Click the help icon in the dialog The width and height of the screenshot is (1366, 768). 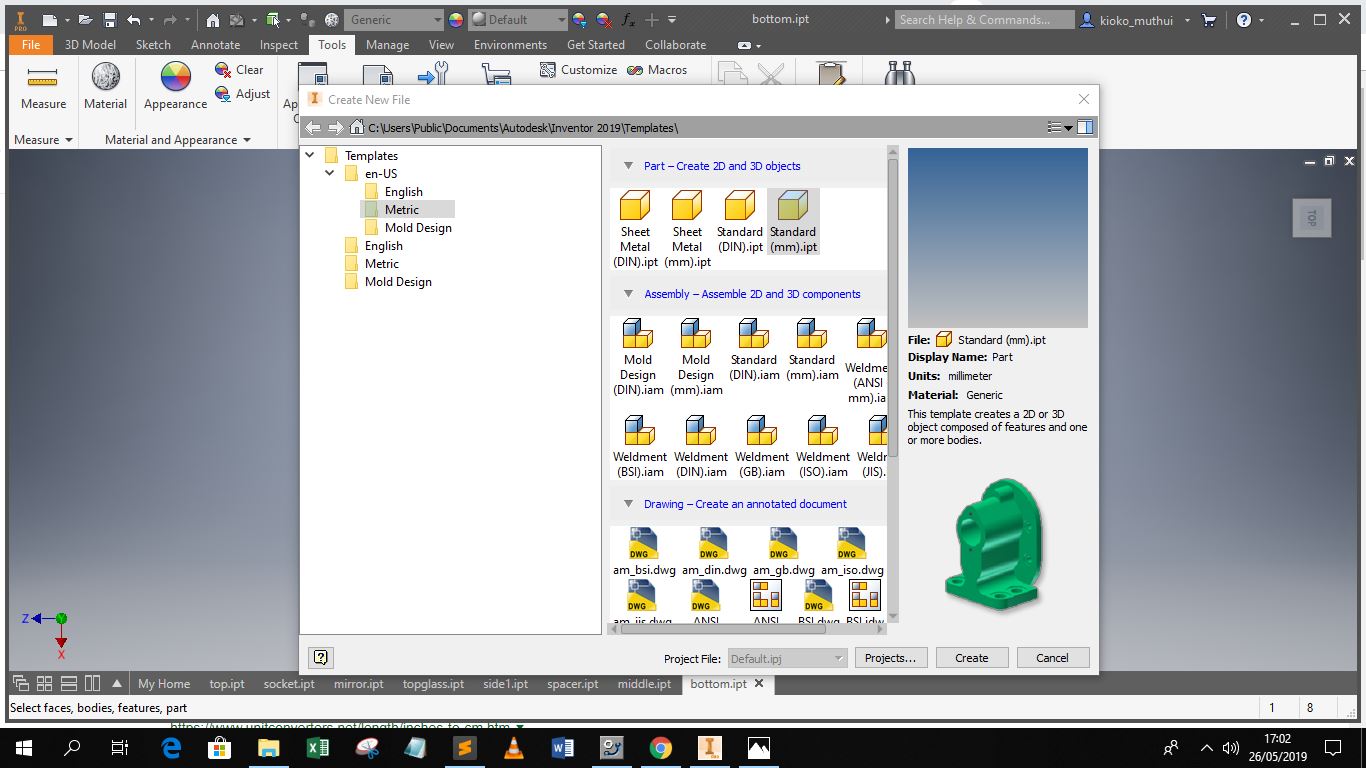[321, 657]
